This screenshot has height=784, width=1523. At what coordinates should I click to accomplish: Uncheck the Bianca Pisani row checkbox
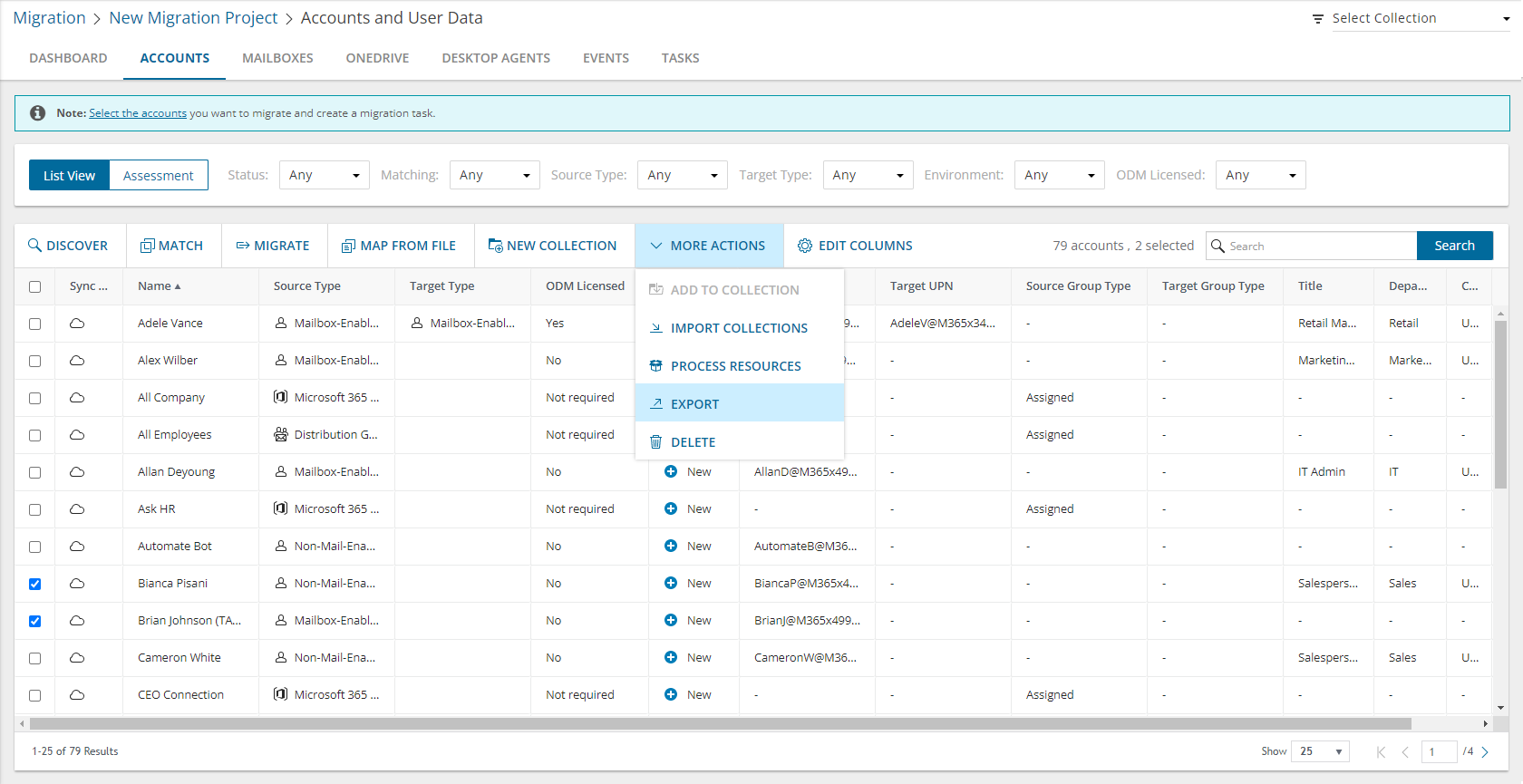[34, 584]
